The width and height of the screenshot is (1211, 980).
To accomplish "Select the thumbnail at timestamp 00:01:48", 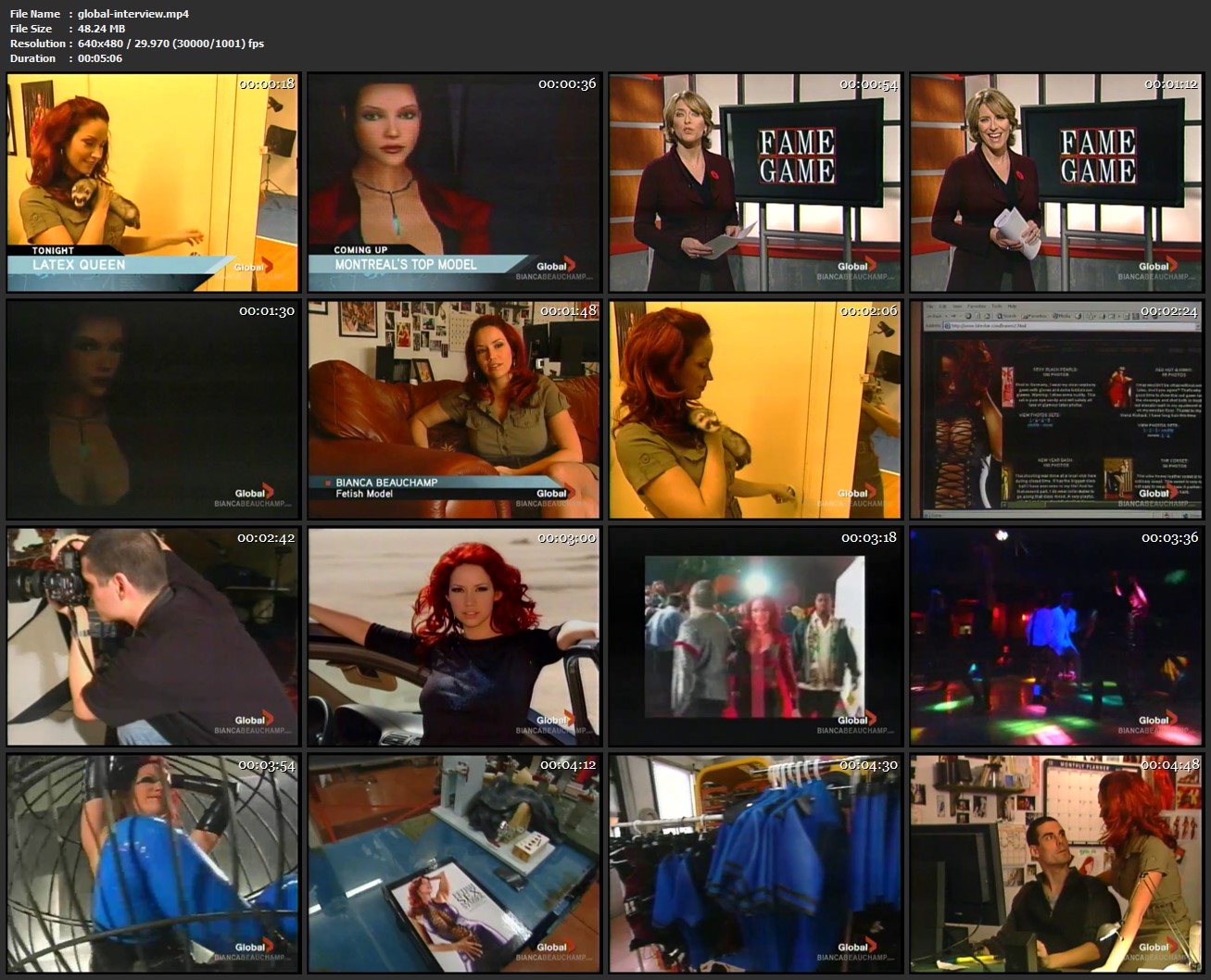I will coord(454,409).
